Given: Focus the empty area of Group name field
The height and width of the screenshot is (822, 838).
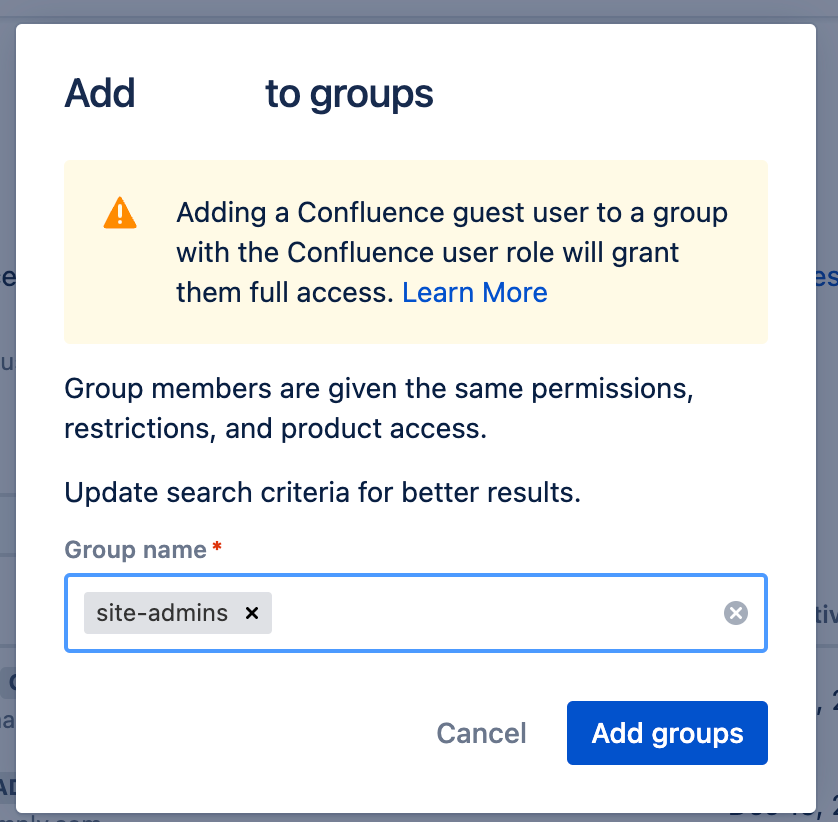Looking at the screenshot, I should point(492,612).
